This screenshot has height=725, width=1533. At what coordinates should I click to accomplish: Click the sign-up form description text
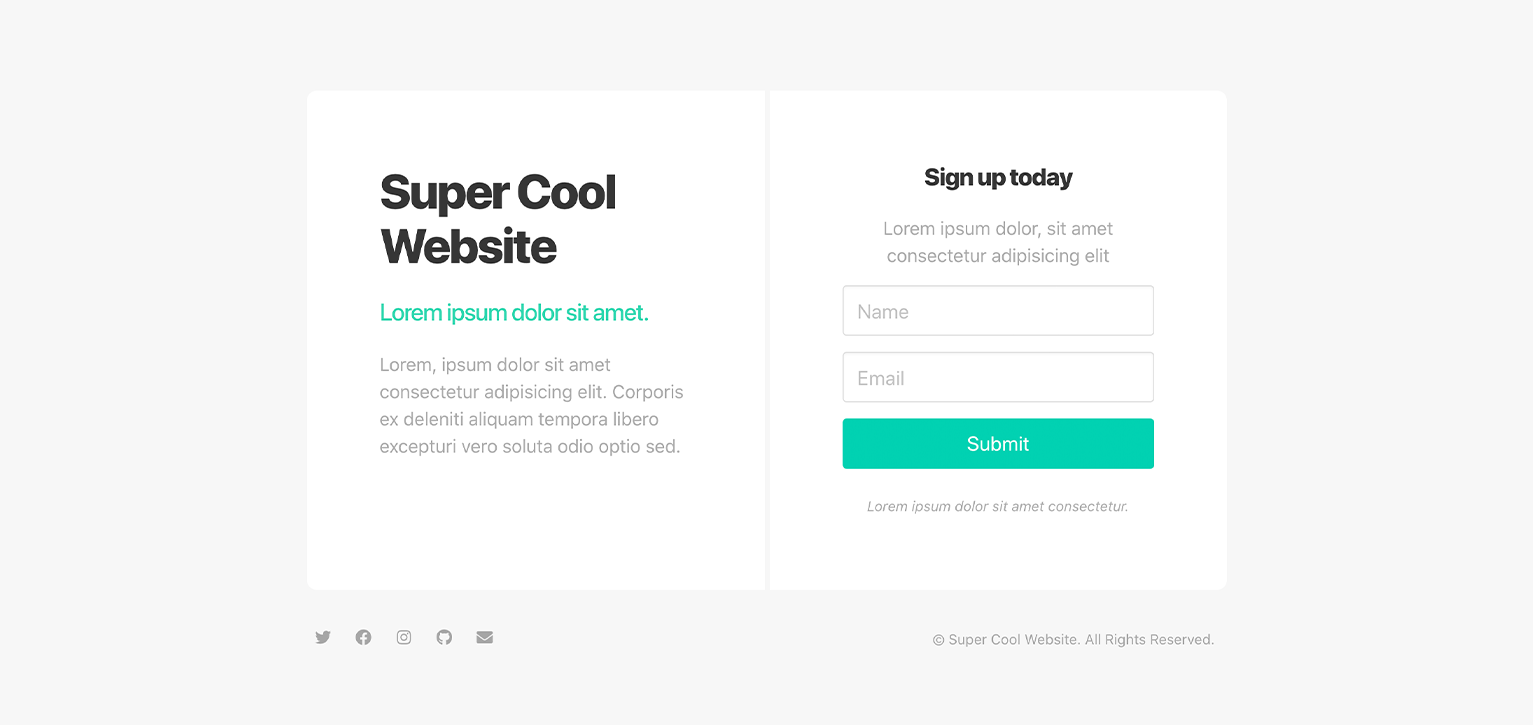[998, 241]
